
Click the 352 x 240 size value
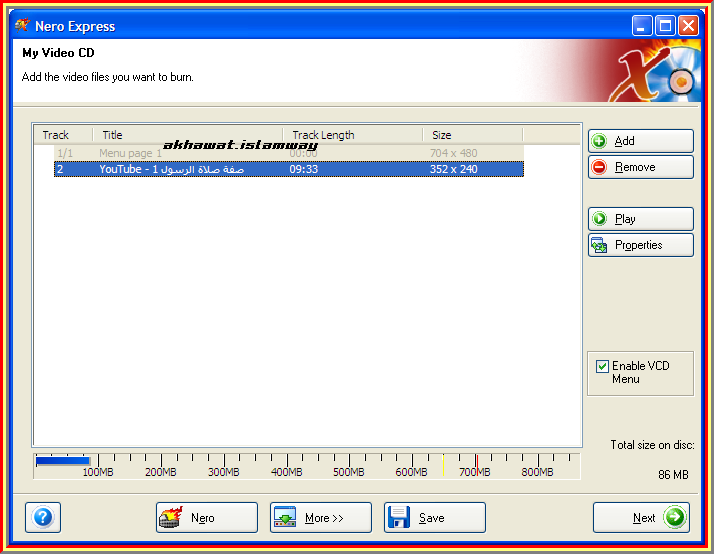(x=454, y=169)
